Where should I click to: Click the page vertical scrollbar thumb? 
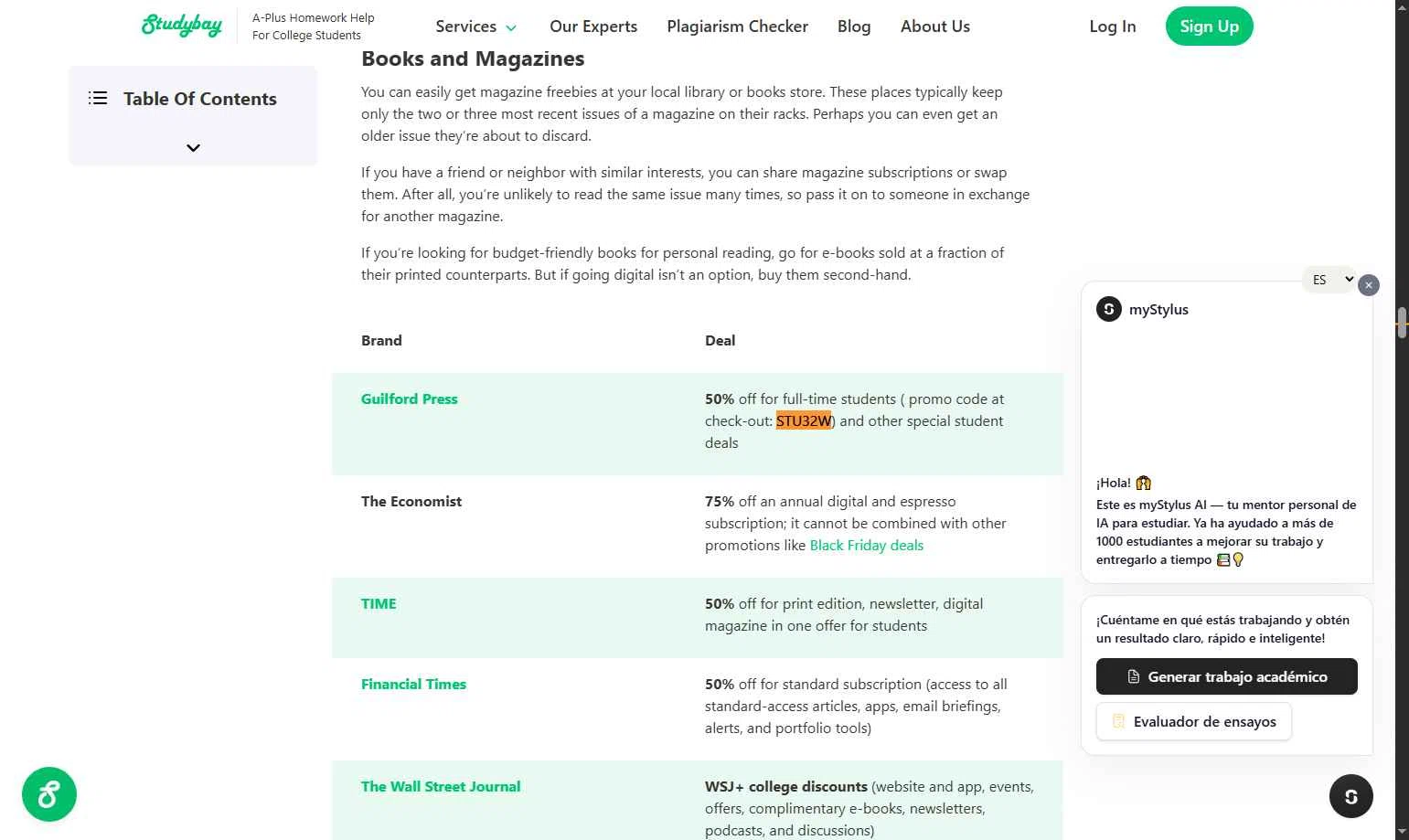pyautogui.click(x=1402, y=324)
